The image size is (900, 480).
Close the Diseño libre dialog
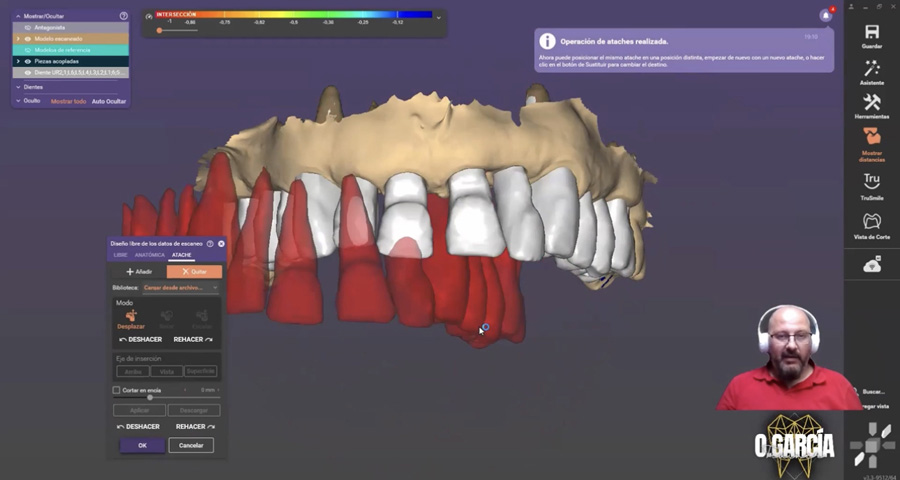[x=221, y=243]
